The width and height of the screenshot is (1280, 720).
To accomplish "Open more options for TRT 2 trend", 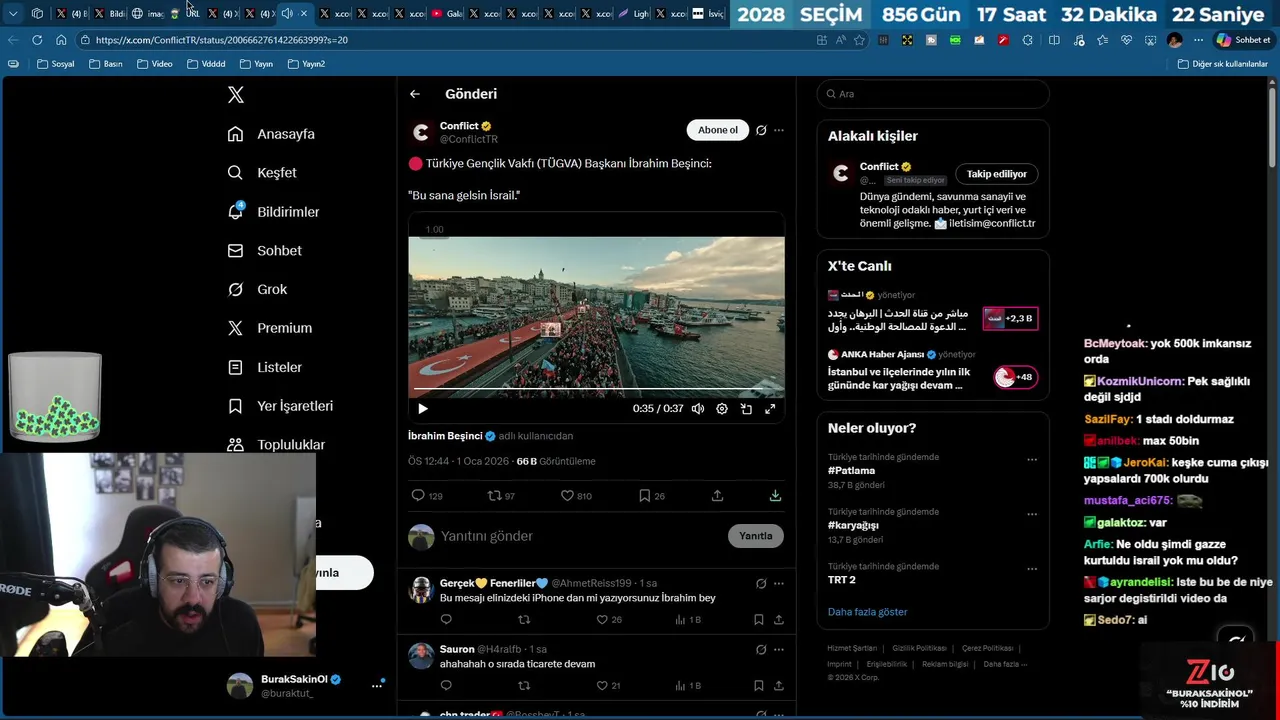I will pos(1032,569).
